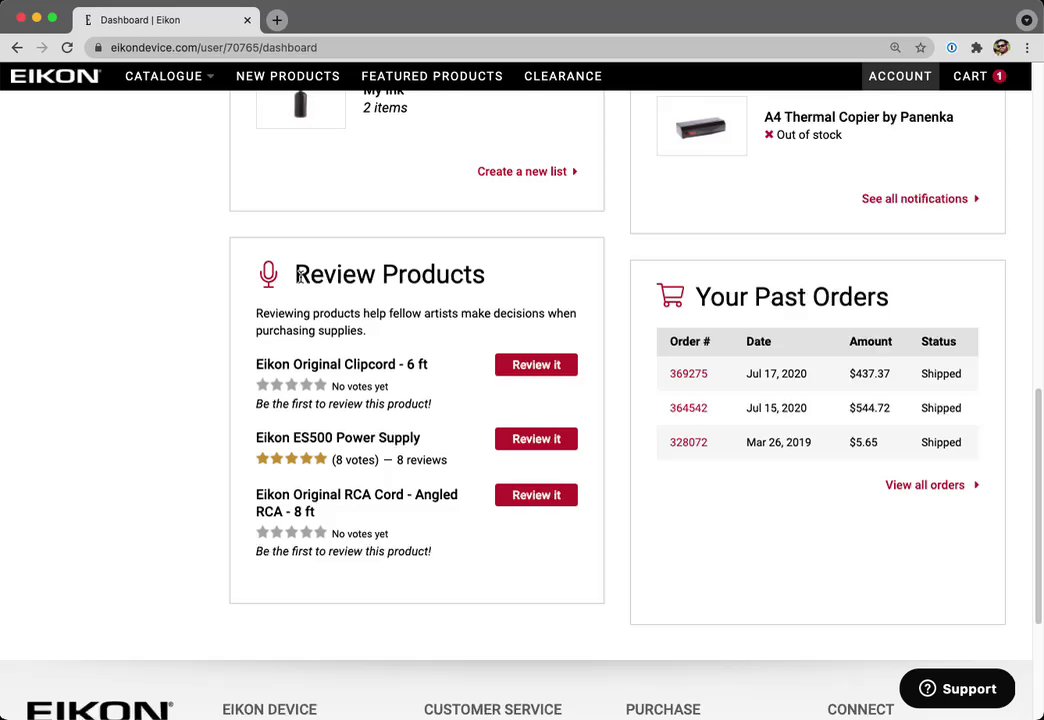The image size is (1044, 720).
Task: Click Create a new list link
Action: click(x=527, y=171)
